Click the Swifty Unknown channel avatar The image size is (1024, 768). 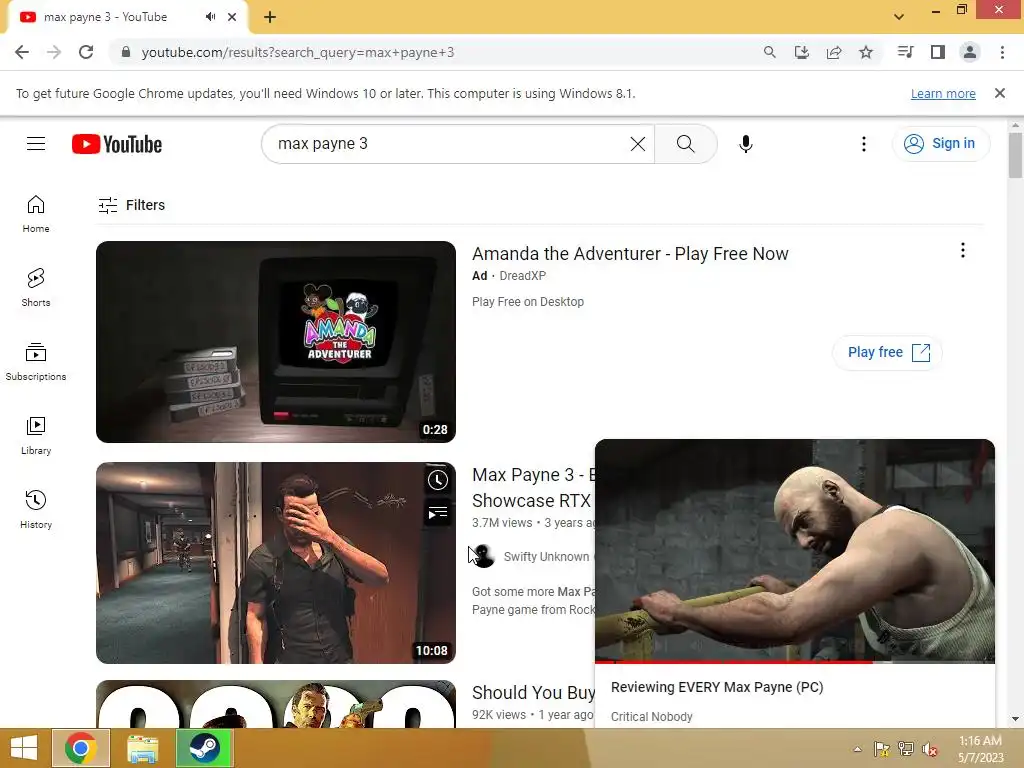484,556
